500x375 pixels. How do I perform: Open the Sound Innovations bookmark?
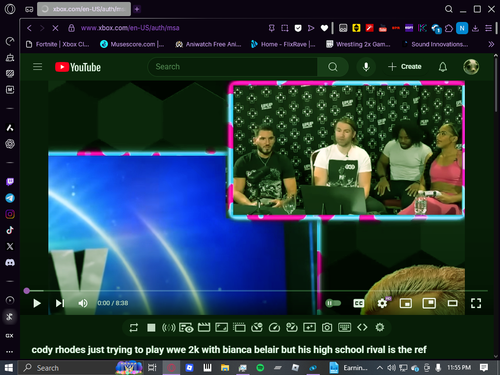[435, 44]
